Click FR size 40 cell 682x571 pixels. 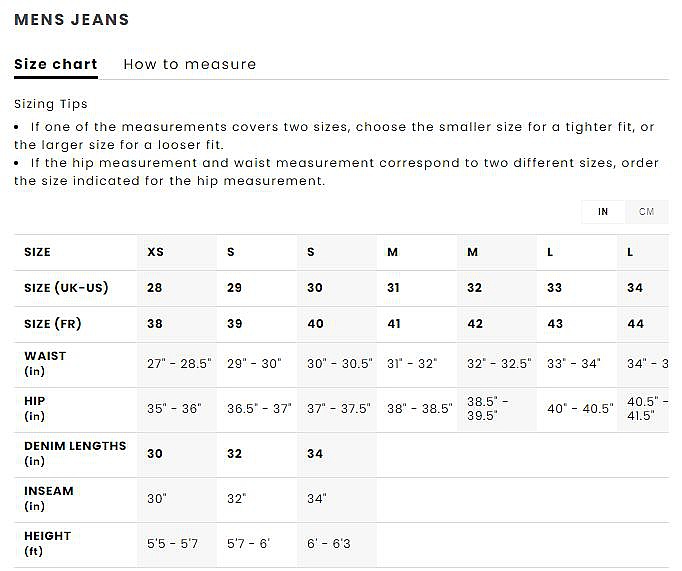coord(315,324)
